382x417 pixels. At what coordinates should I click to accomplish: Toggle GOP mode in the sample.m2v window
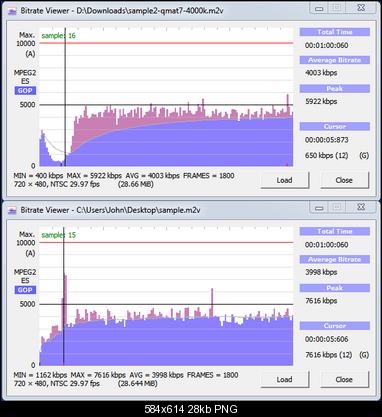25,290
